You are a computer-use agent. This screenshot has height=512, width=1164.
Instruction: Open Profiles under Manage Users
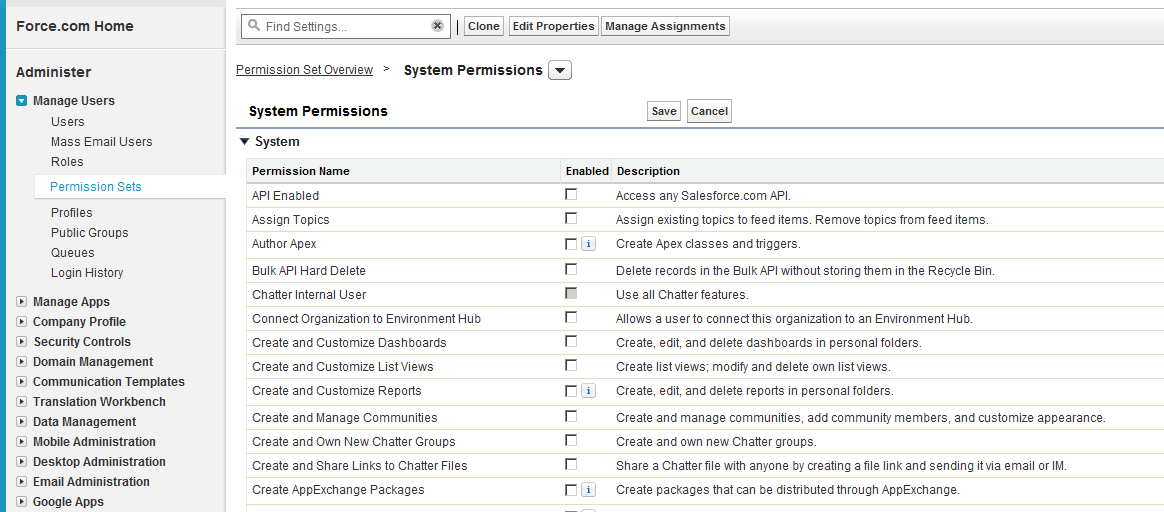(71, 213)
